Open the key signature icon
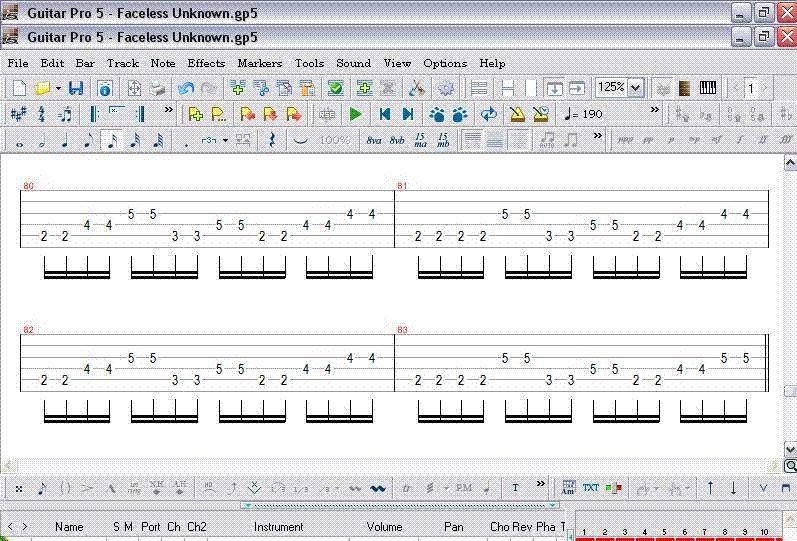Screen dimensions: 797x541 [18, 114]
